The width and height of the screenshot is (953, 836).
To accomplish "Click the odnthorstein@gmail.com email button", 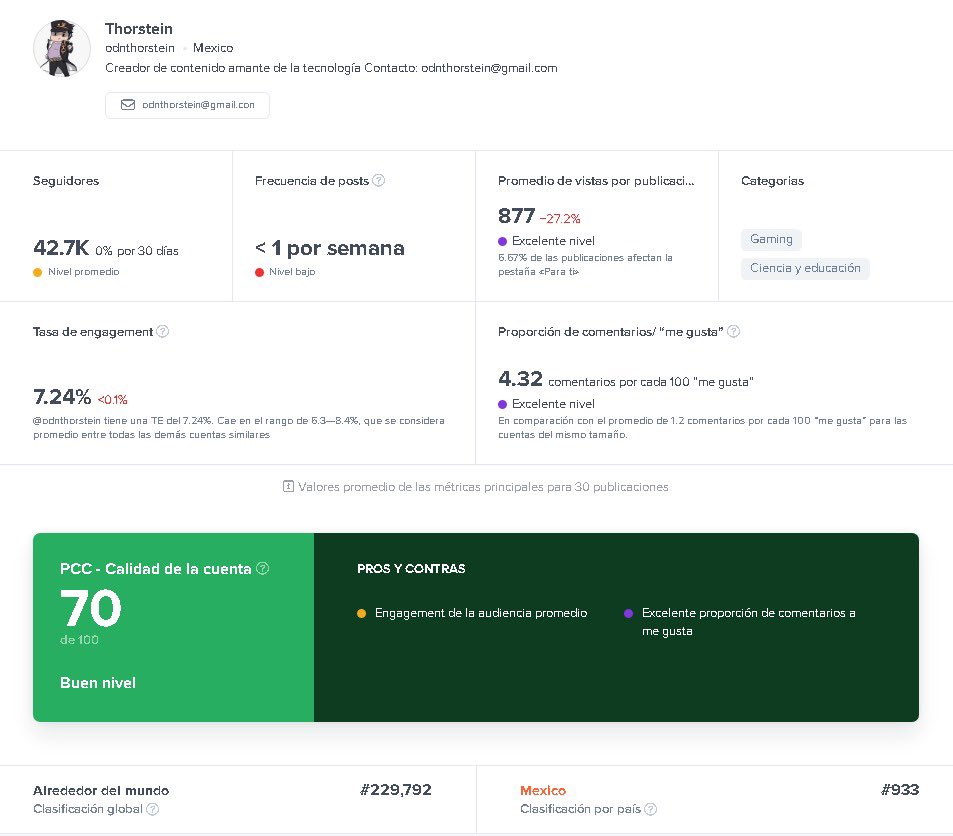I will 187,105.
